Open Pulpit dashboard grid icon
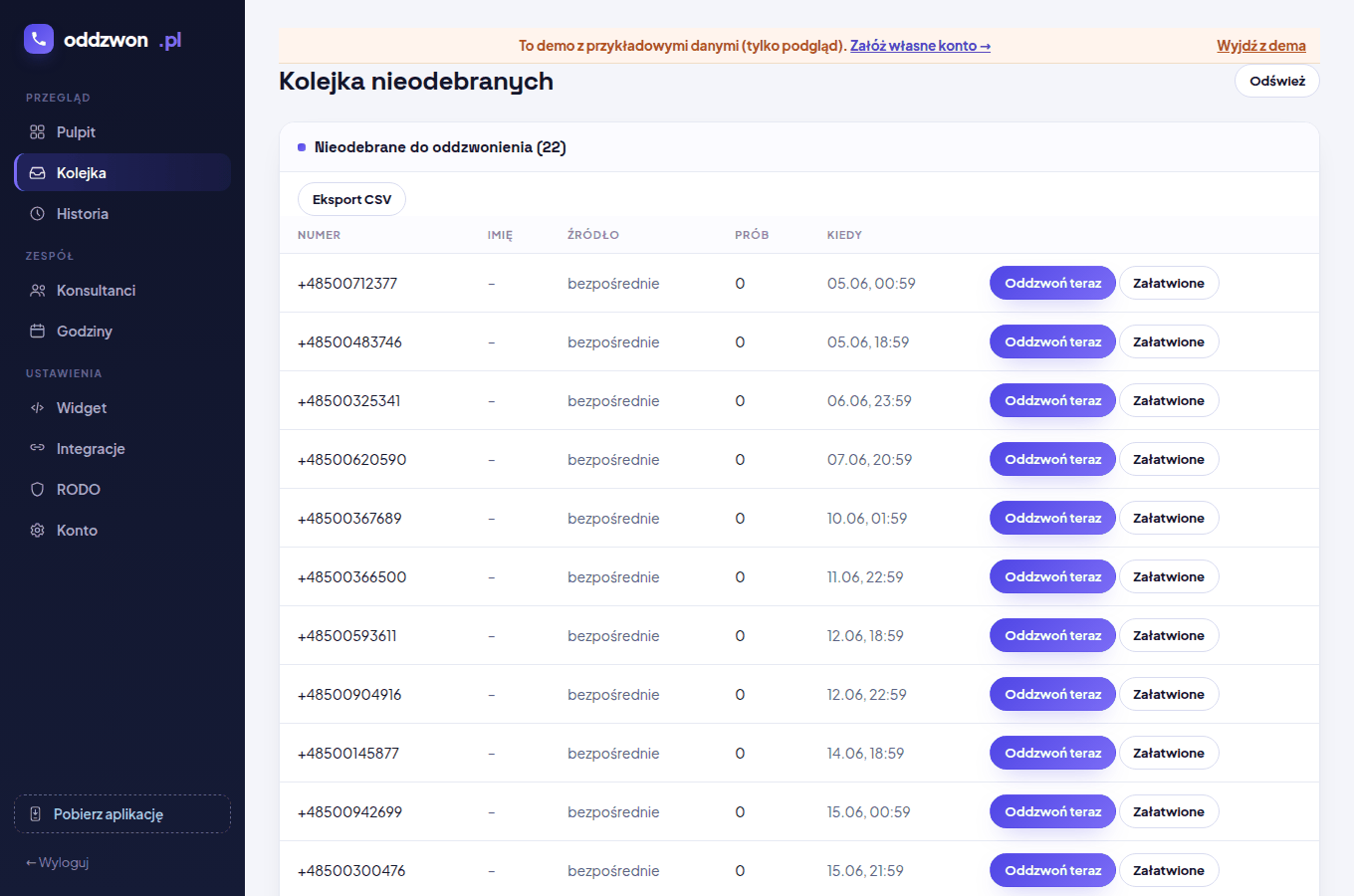 (x=38, y=132)
